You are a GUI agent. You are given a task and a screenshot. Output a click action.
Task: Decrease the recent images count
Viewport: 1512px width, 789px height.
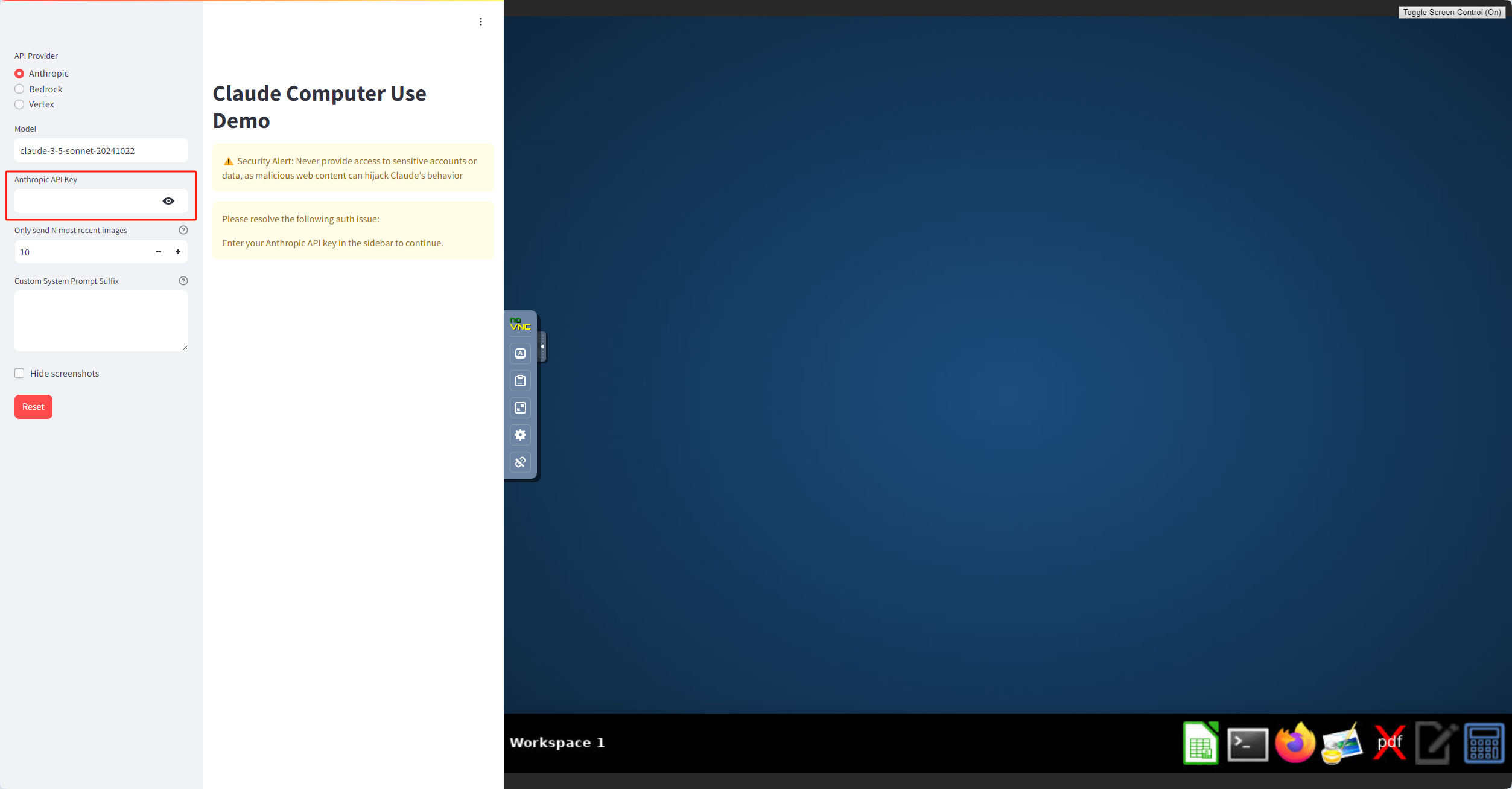(x=159, y=252)
